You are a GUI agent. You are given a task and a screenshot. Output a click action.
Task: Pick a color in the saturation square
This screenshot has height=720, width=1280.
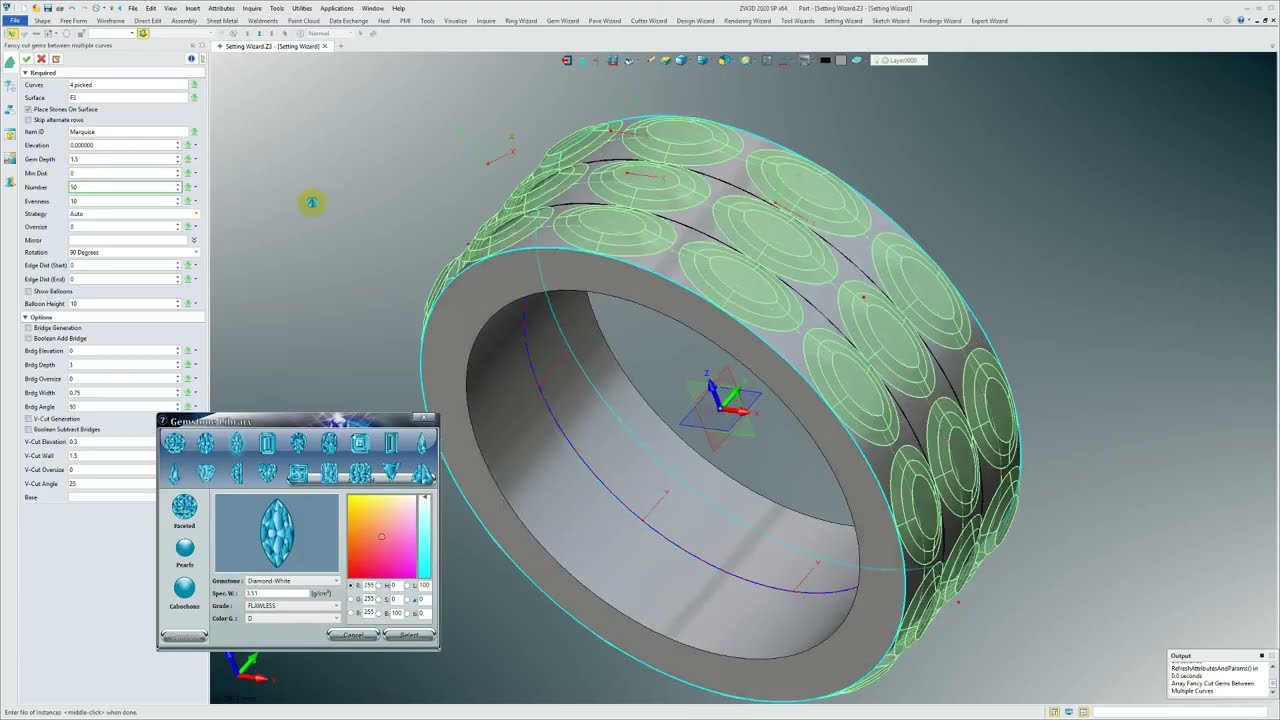pos(381,536)
